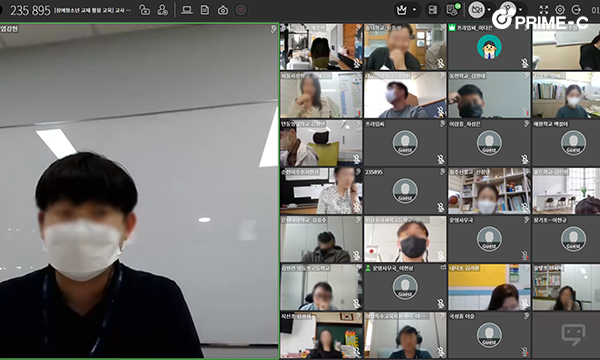Take a snapshot with the camera icon
Viewport: 600px width, 360px height.
223,10
